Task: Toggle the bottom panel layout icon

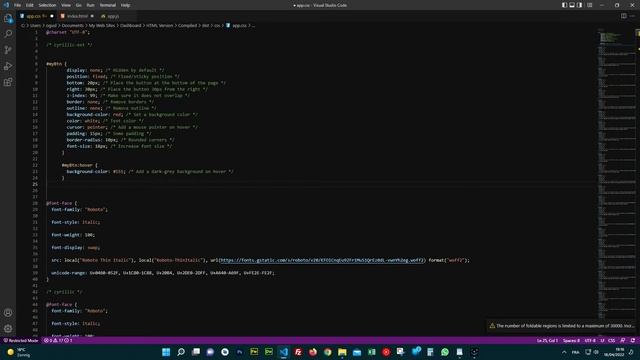Action: point(572,5)
